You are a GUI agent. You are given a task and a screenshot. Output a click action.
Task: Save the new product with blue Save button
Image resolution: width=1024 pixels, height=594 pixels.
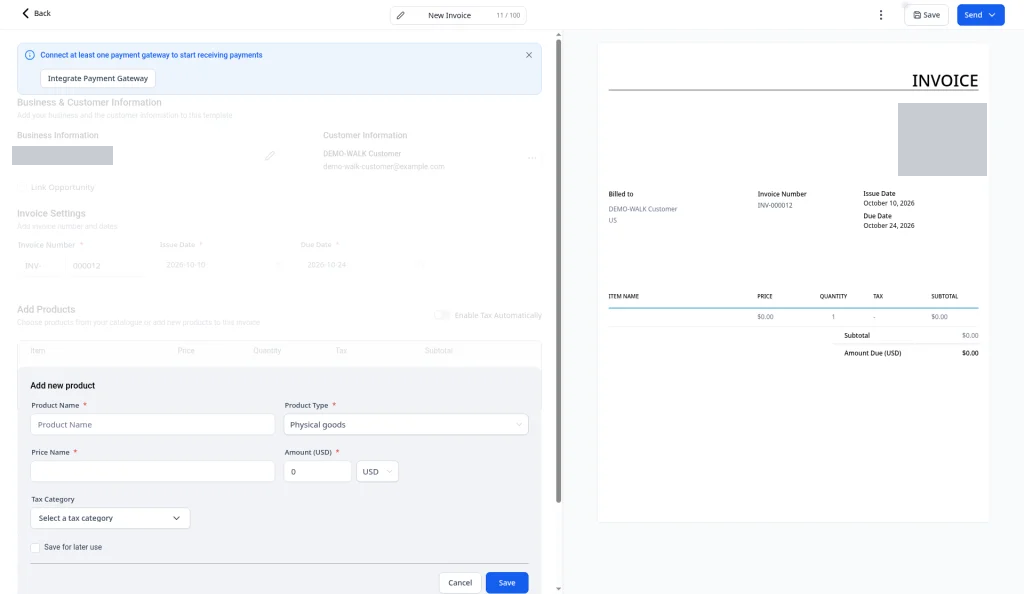pyautogui.click(x=507, y=583)
